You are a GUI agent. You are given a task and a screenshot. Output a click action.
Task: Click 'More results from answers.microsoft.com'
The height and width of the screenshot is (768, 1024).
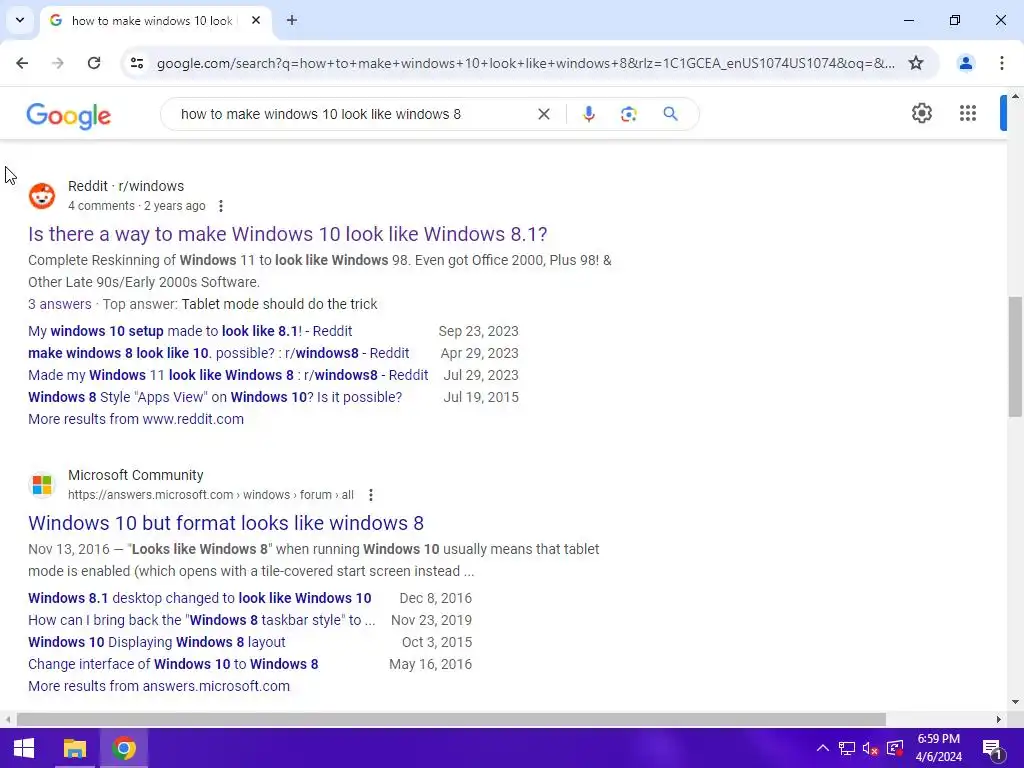pyautogui.click(x=159, y=686)
